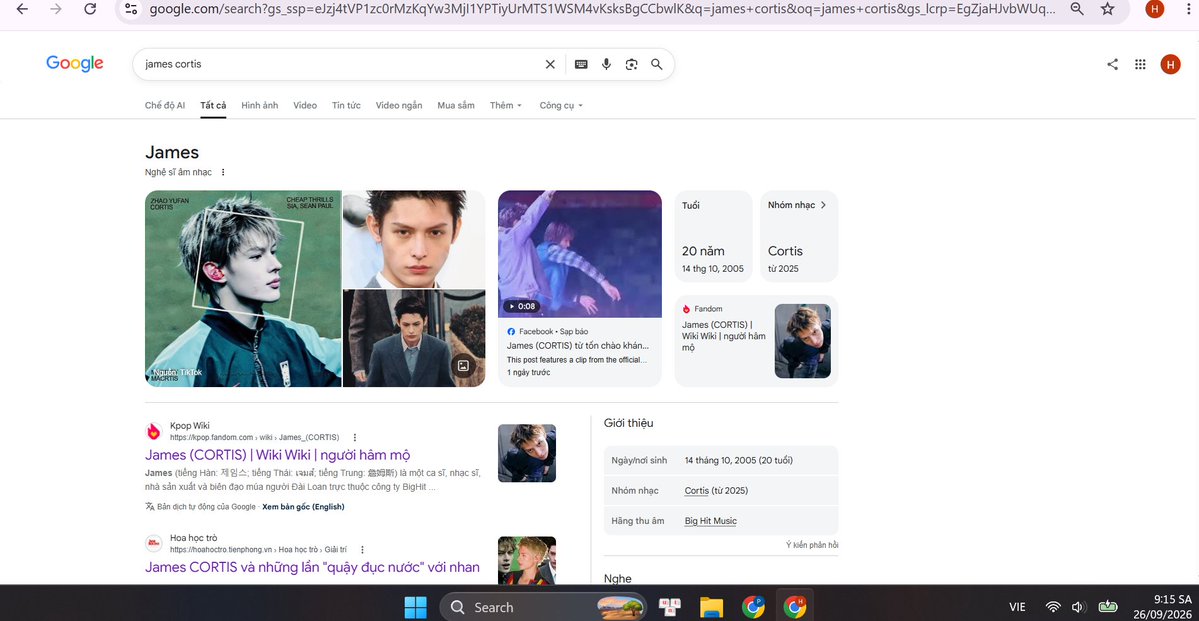Switch to Chế độ AI tab
This screenshot has height=621, width=1199.
(x=164, y=106)
